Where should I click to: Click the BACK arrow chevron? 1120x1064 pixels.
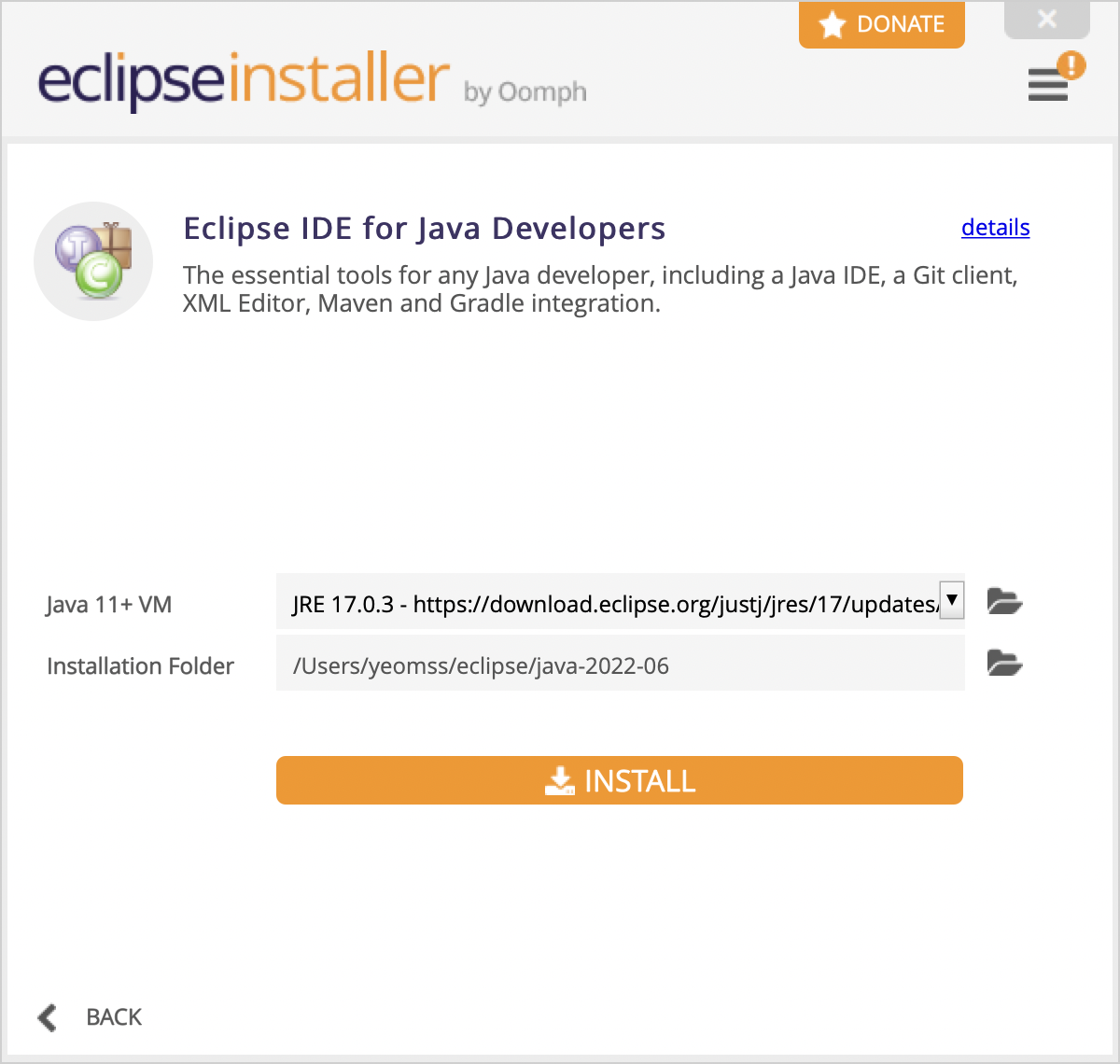48,1017
